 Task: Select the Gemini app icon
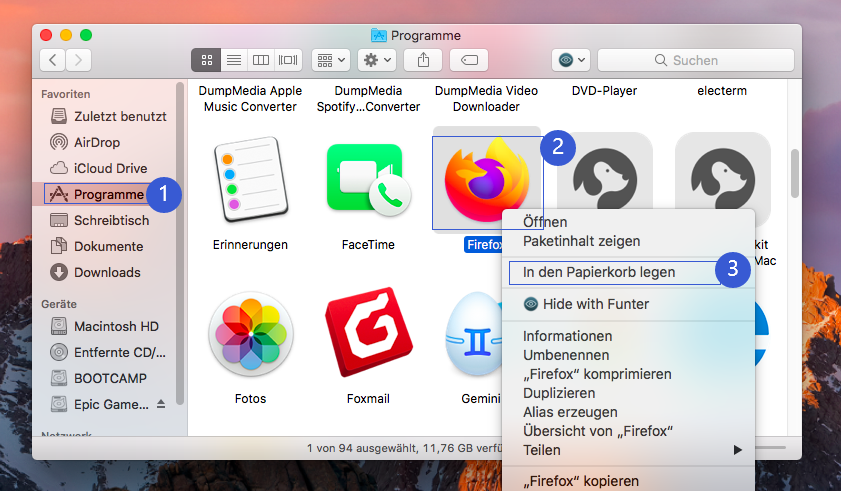475,333
